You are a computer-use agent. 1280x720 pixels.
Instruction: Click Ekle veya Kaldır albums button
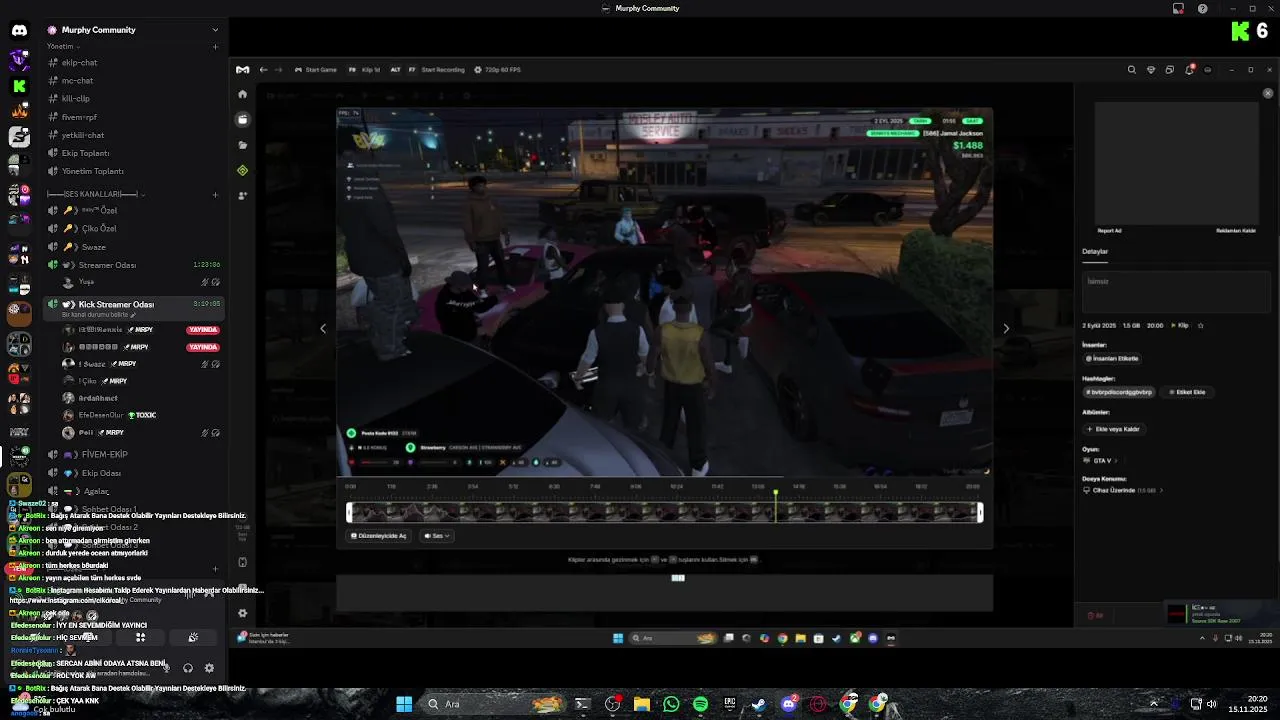[1114, 429]
